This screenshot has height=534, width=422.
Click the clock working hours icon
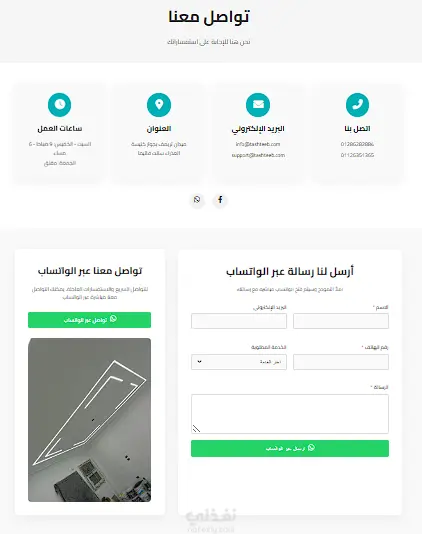tap(60, 105)
